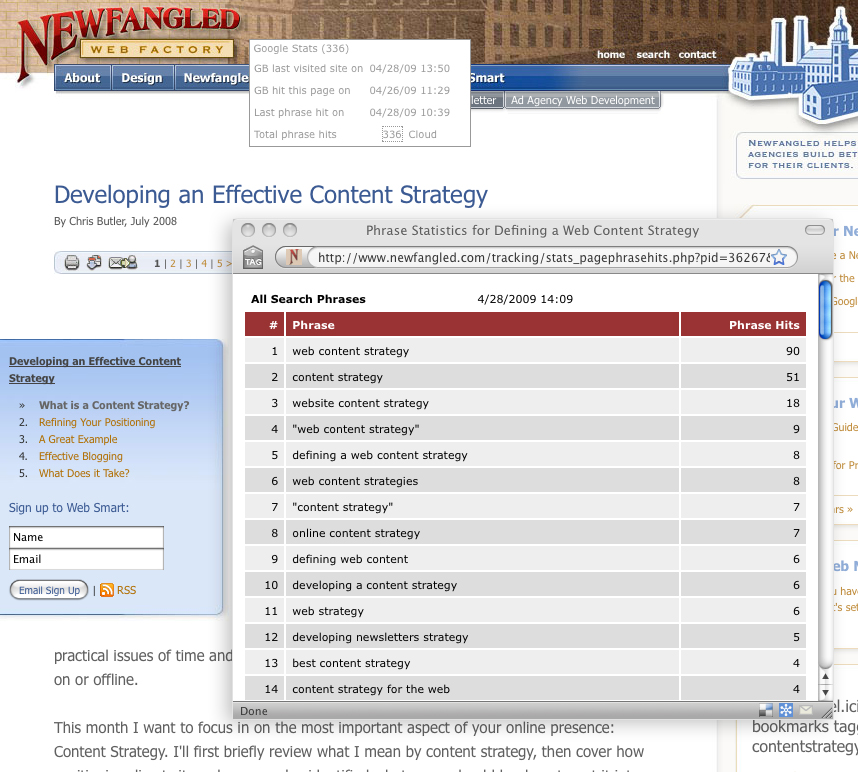Click the Name input field
The height and width of the screenshot is (772, 858).
click(x=86, y=537)
